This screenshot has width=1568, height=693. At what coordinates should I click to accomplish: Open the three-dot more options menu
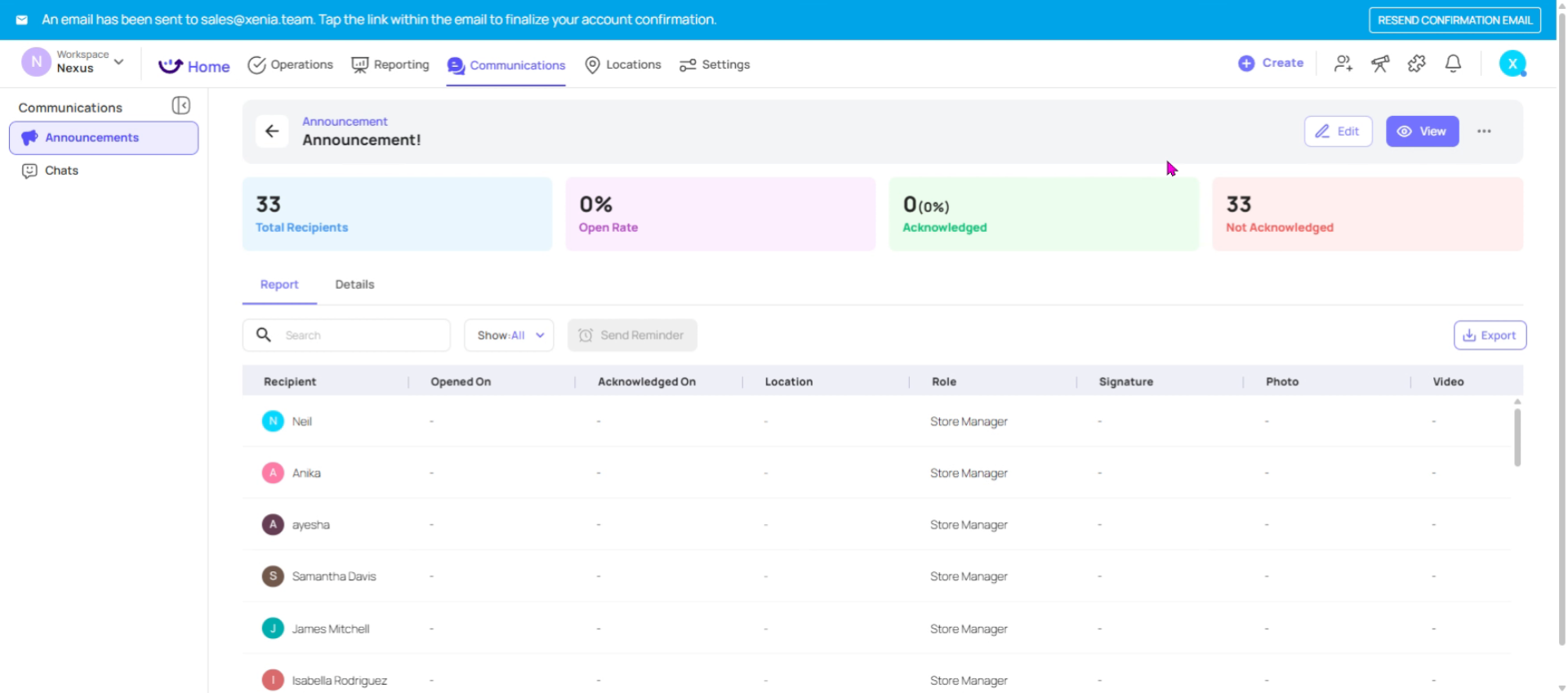click(1484, 131)
